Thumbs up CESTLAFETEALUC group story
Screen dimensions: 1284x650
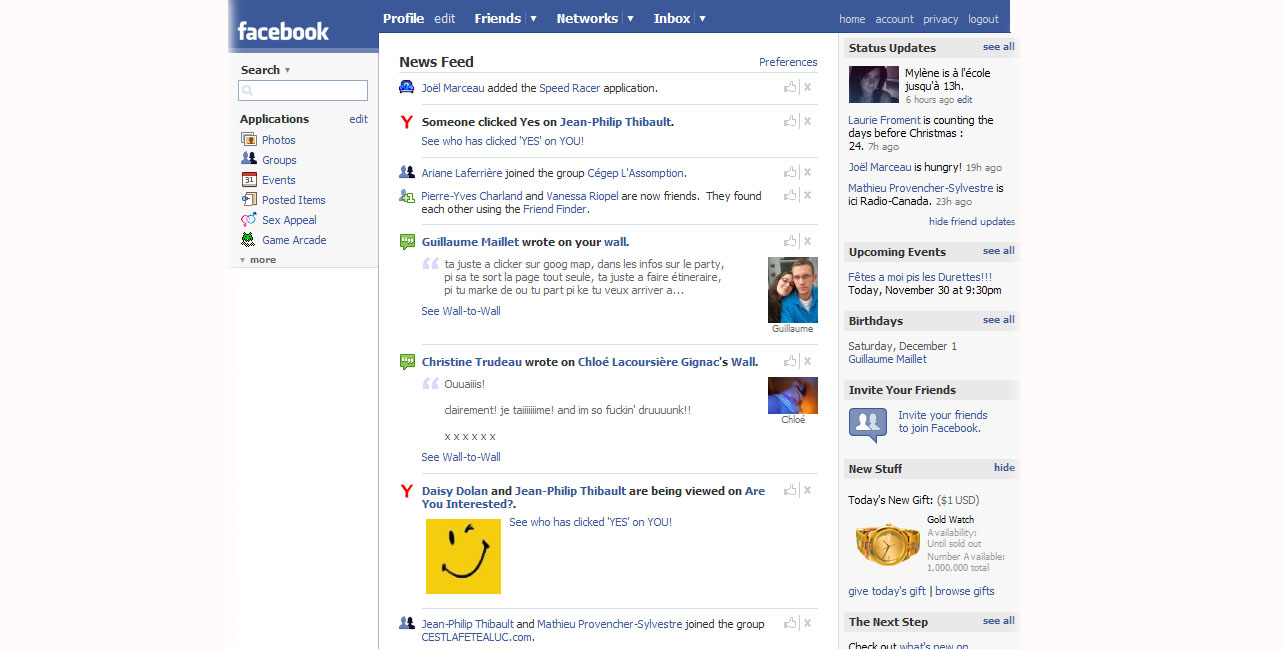tap(790, 623)
